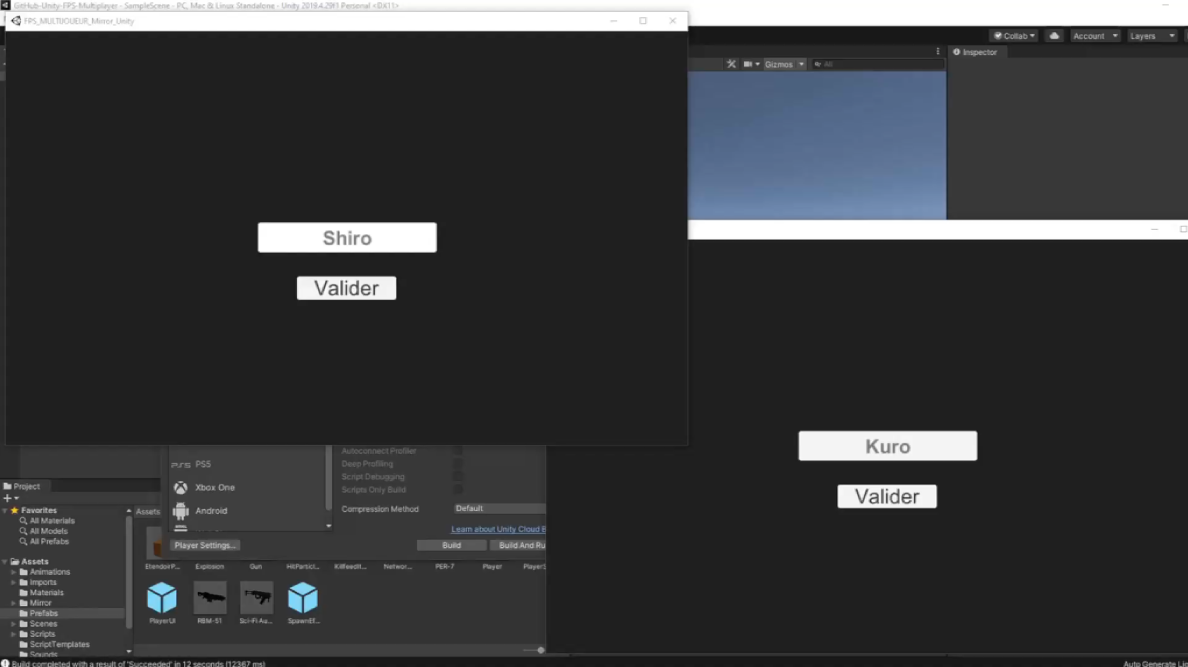The height and width of the screenshot is (667, 1188).
Task: Select the PlayerUI prefab
Action: pos(162,603)
